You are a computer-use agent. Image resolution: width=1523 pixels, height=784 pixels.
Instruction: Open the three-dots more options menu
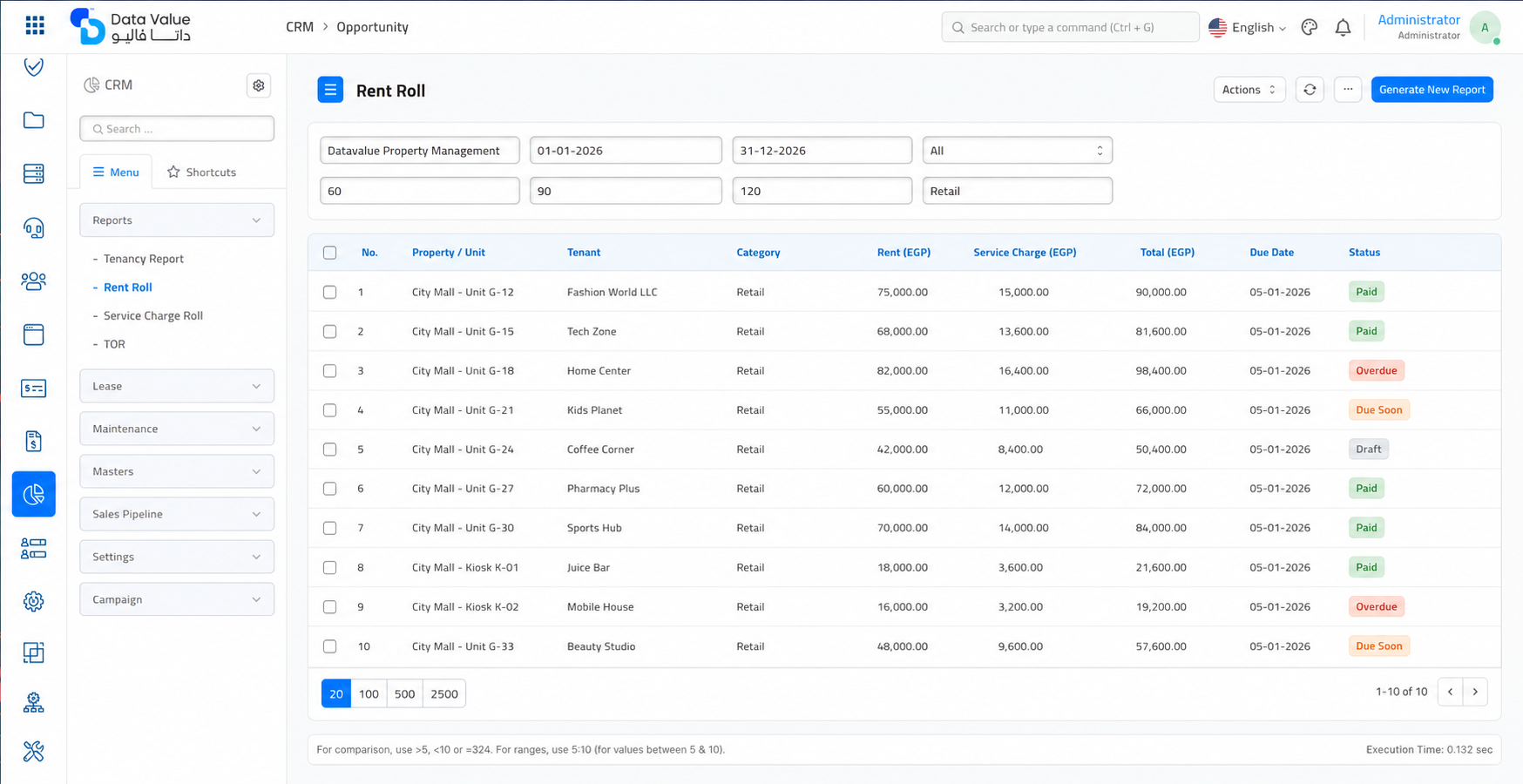(1348, 90)
